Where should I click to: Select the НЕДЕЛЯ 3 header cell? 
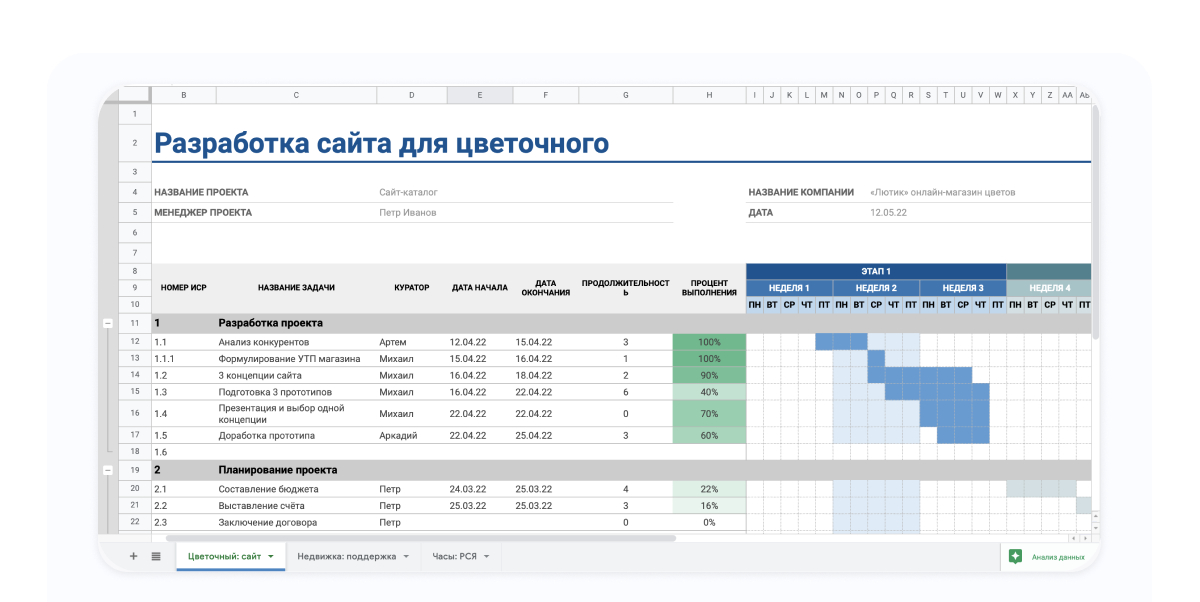963,288
